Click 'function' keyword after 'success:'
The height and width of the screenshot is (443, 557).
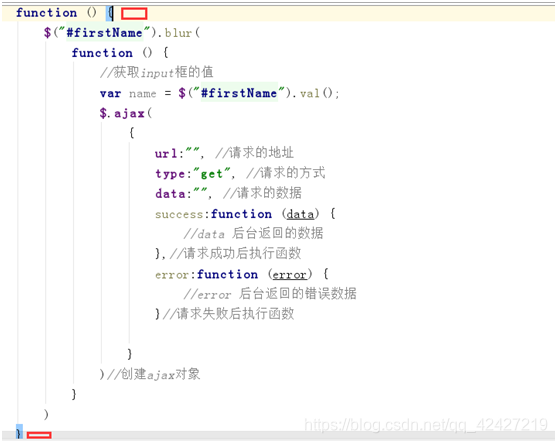[x=241, y=214]
